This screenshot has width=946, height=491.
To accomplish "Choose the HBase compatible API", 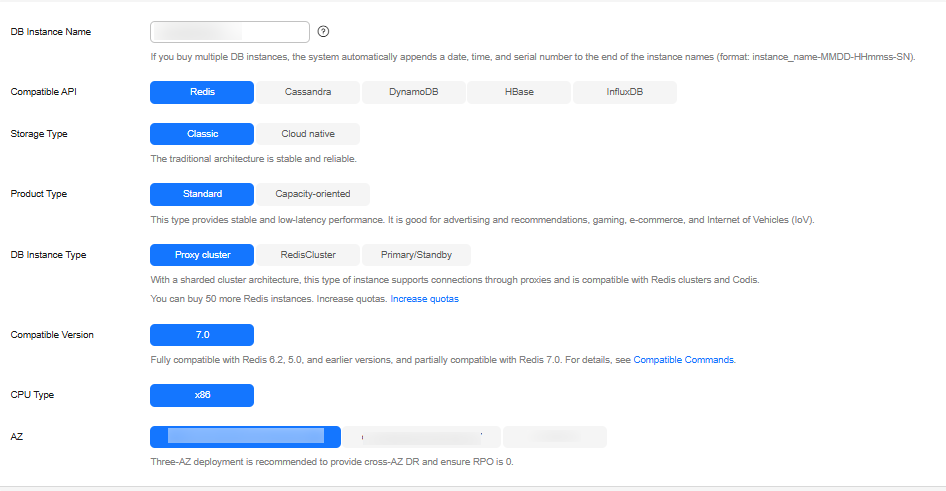I will 519,92.
